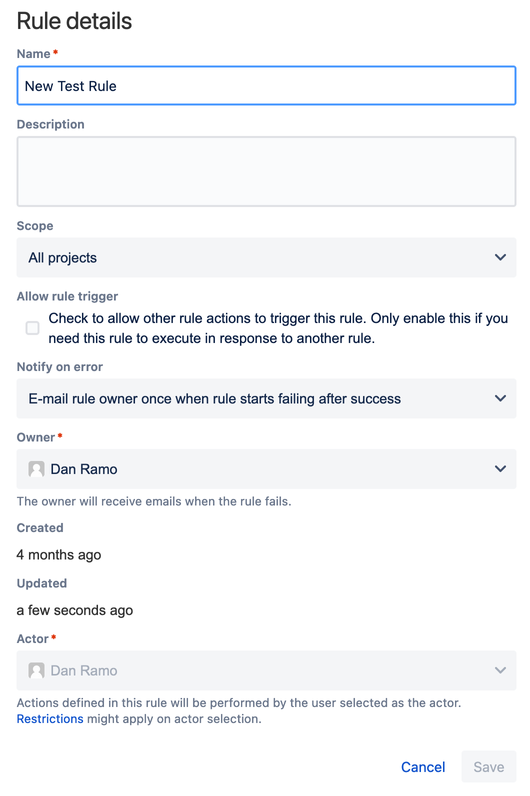This screenshot has width=530, height=796.
Task: Click Dan Ramo's avatar in the Owner field
Action: [x=36, y=469]
